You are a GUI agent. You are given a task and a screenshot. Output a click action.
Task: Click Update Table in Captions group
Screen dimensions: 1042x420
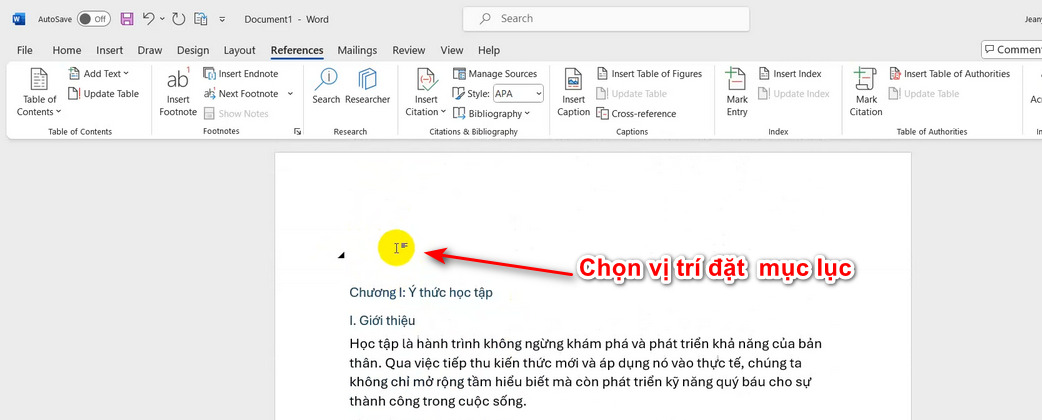[x=631, y=94]
